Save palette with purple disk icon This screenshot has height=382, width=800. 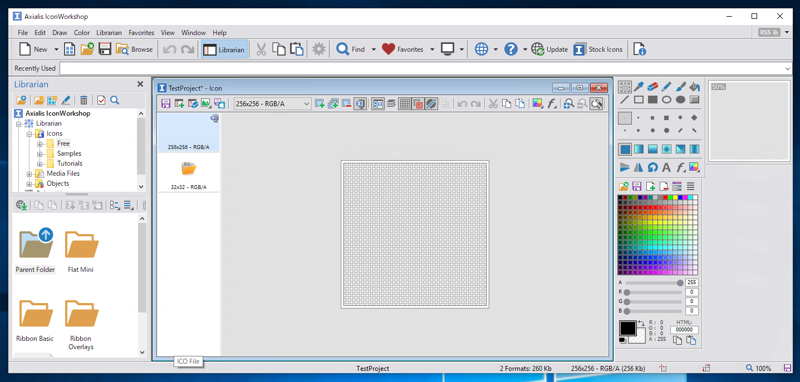(x=637, y=187)
